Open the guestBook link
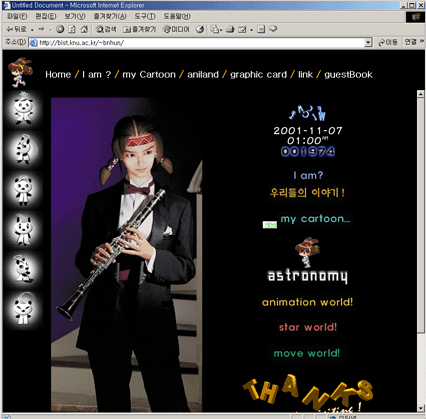 point(348,74)
